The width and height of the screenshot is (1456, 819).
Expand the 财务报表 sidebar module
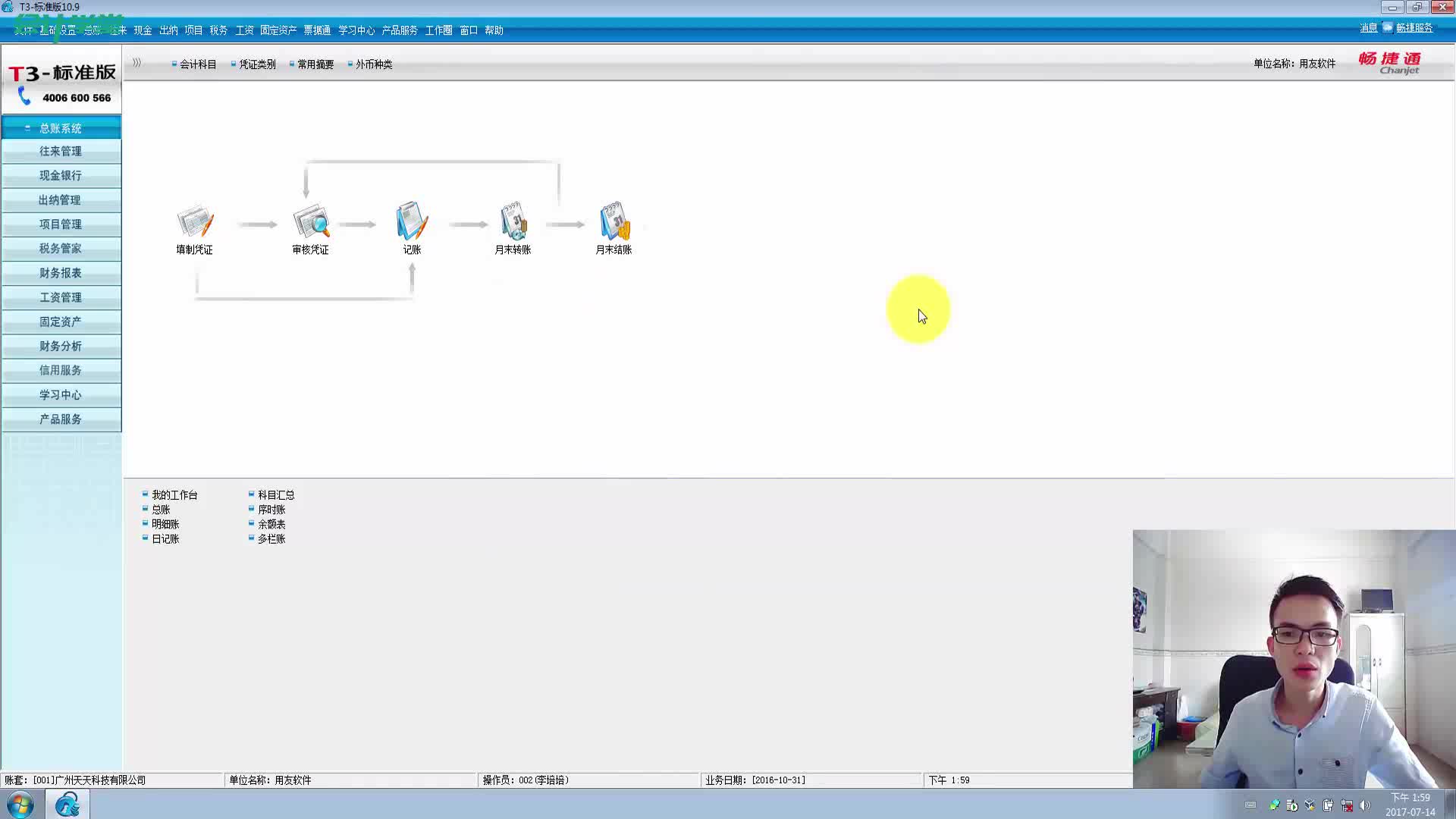61,273
